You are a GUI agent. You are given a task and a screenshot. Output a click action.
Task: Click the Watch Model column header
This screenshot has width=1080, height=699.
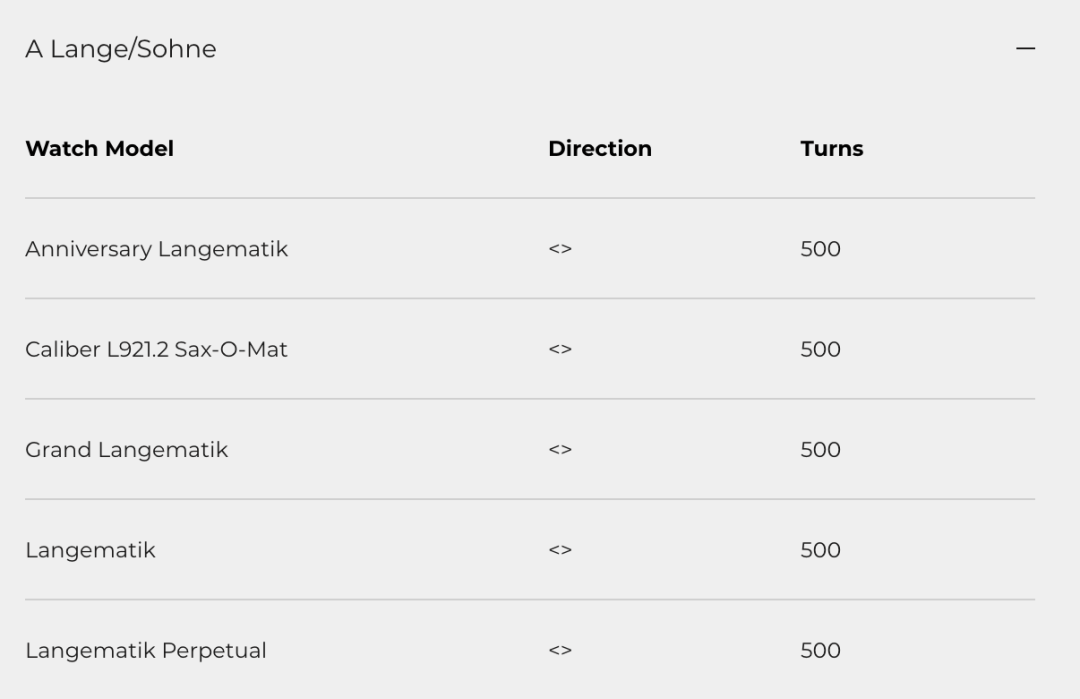[99, 149]
